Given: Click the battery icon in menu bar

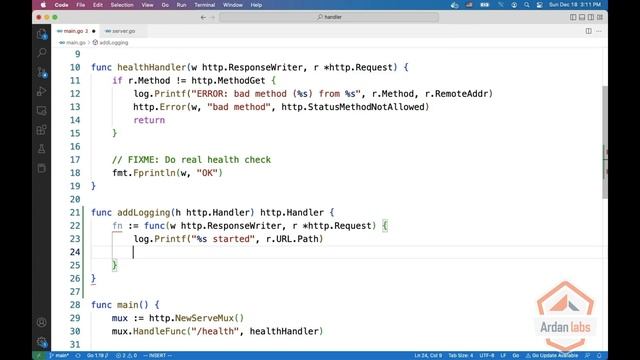Looking at the screenshot, I should (x=484, y=5).
